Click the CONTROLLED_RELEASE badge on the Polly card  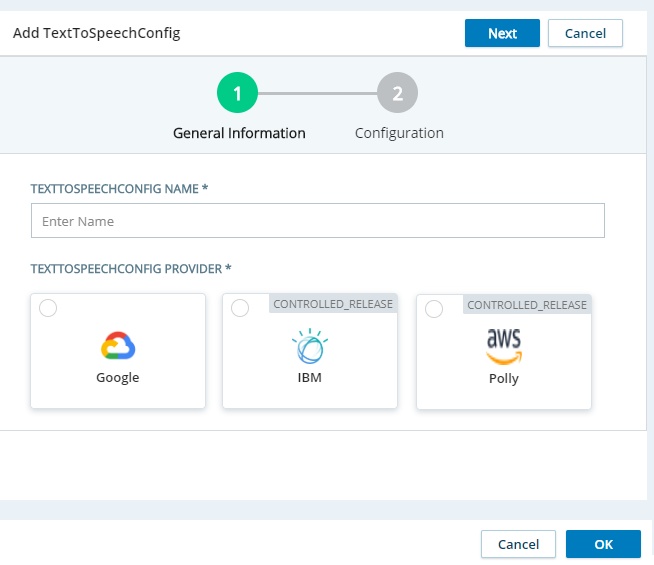pos(527,305)
